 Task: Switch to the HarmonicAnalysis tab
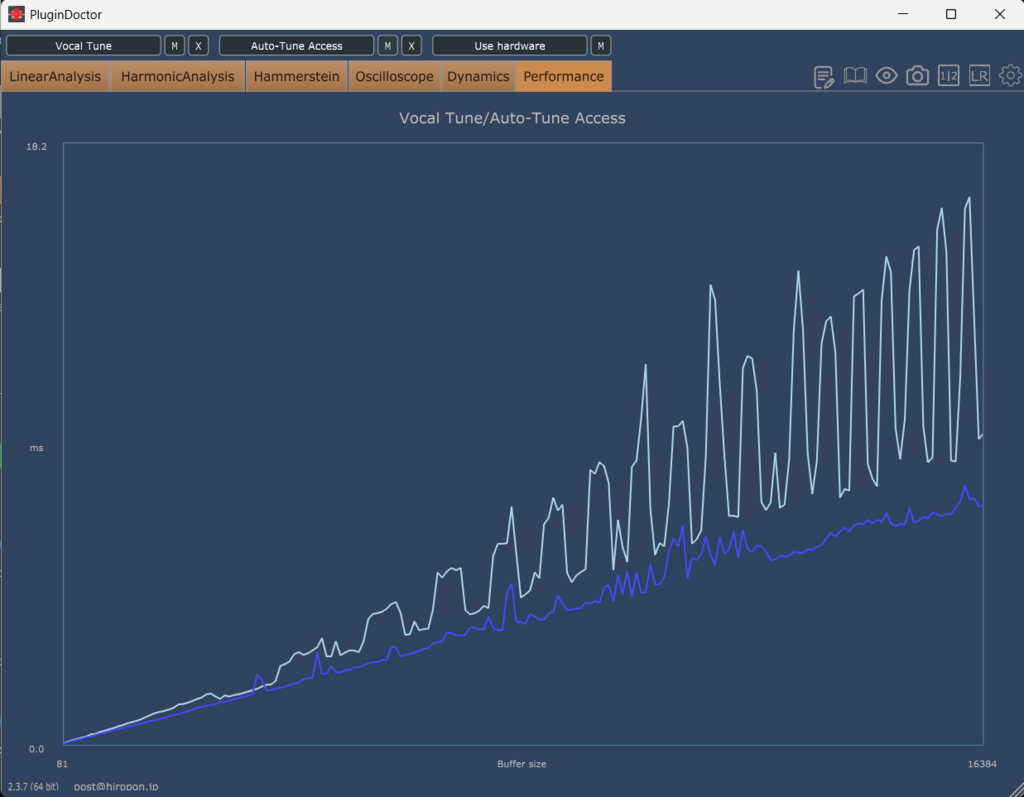click(x=178, y=76)
